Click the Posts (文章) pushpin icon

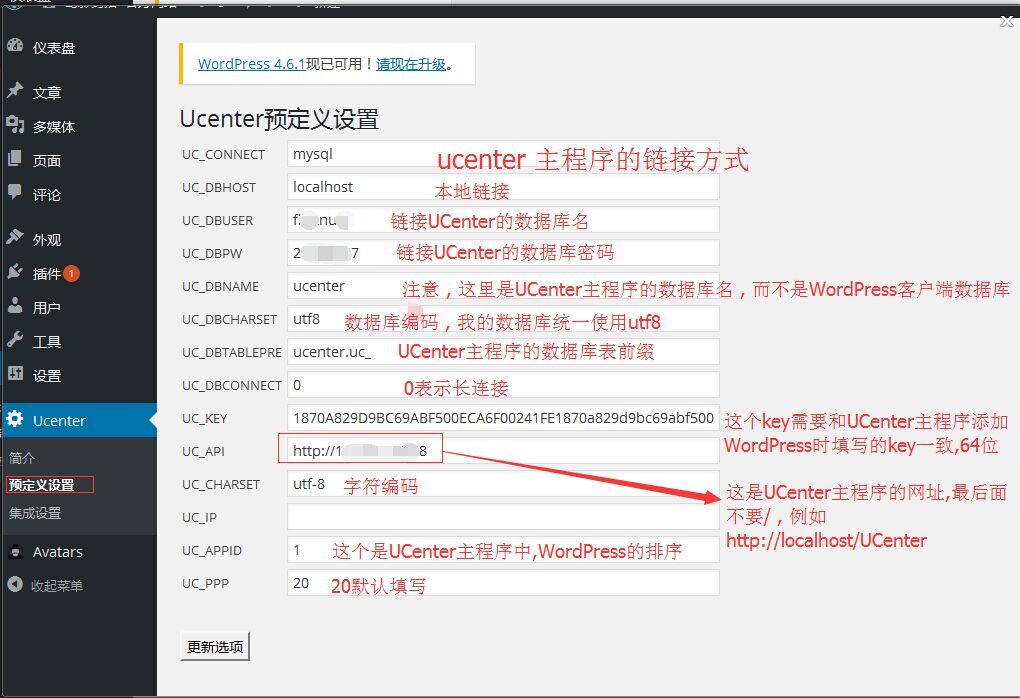(15, 90)
